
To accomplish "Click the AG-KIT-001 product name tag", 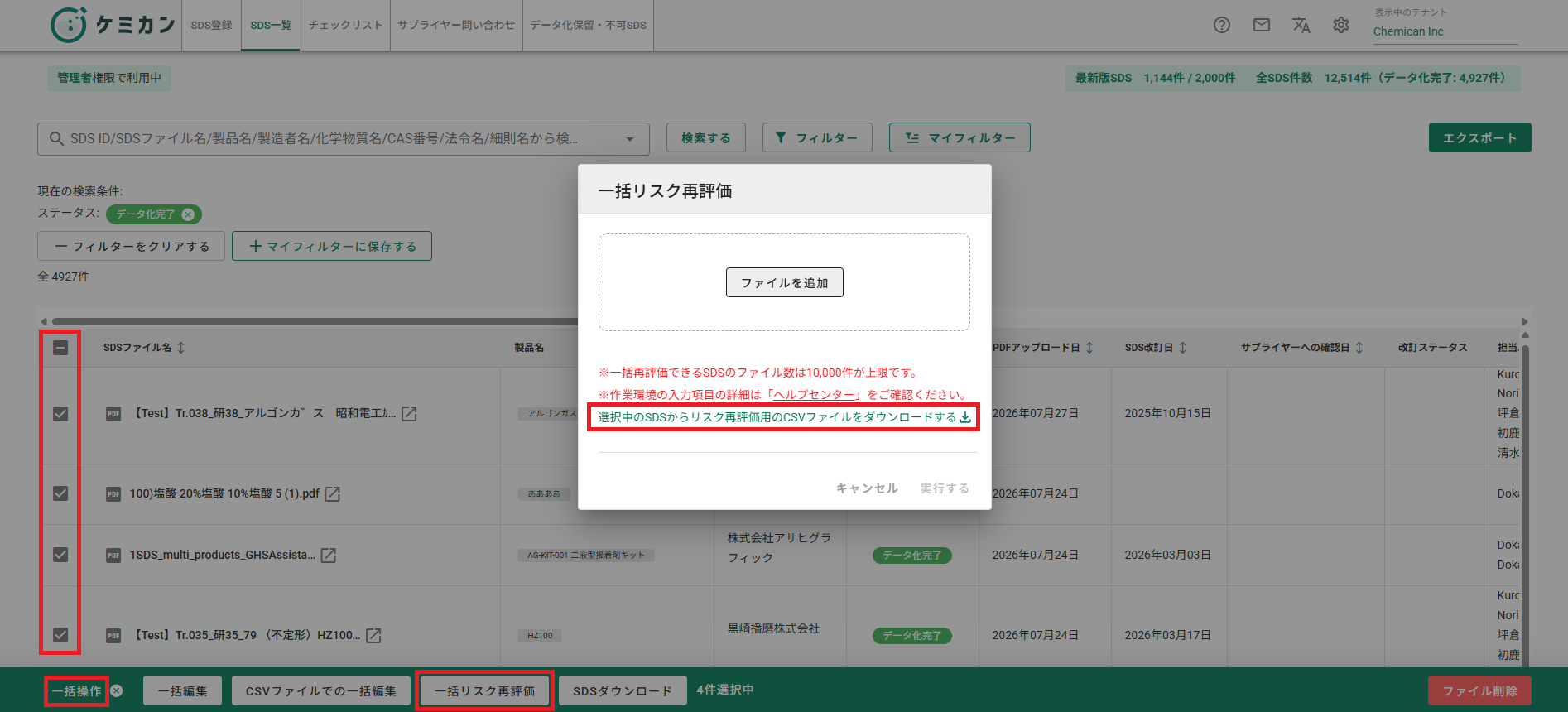I will tap(585, 556).
